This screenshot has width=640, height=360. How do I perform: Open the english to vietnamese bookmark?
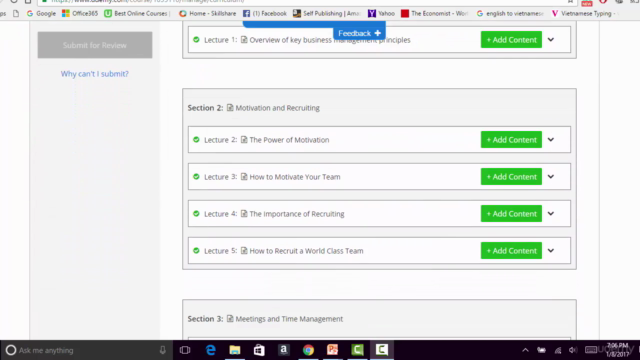510,13
